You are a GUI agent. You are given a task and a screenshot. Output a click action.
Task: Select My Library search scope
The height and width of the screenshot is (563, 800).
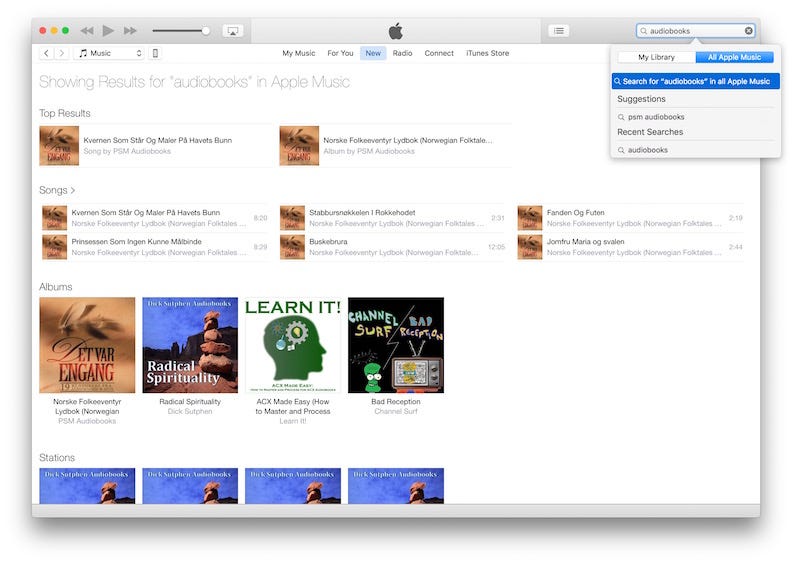656,57
